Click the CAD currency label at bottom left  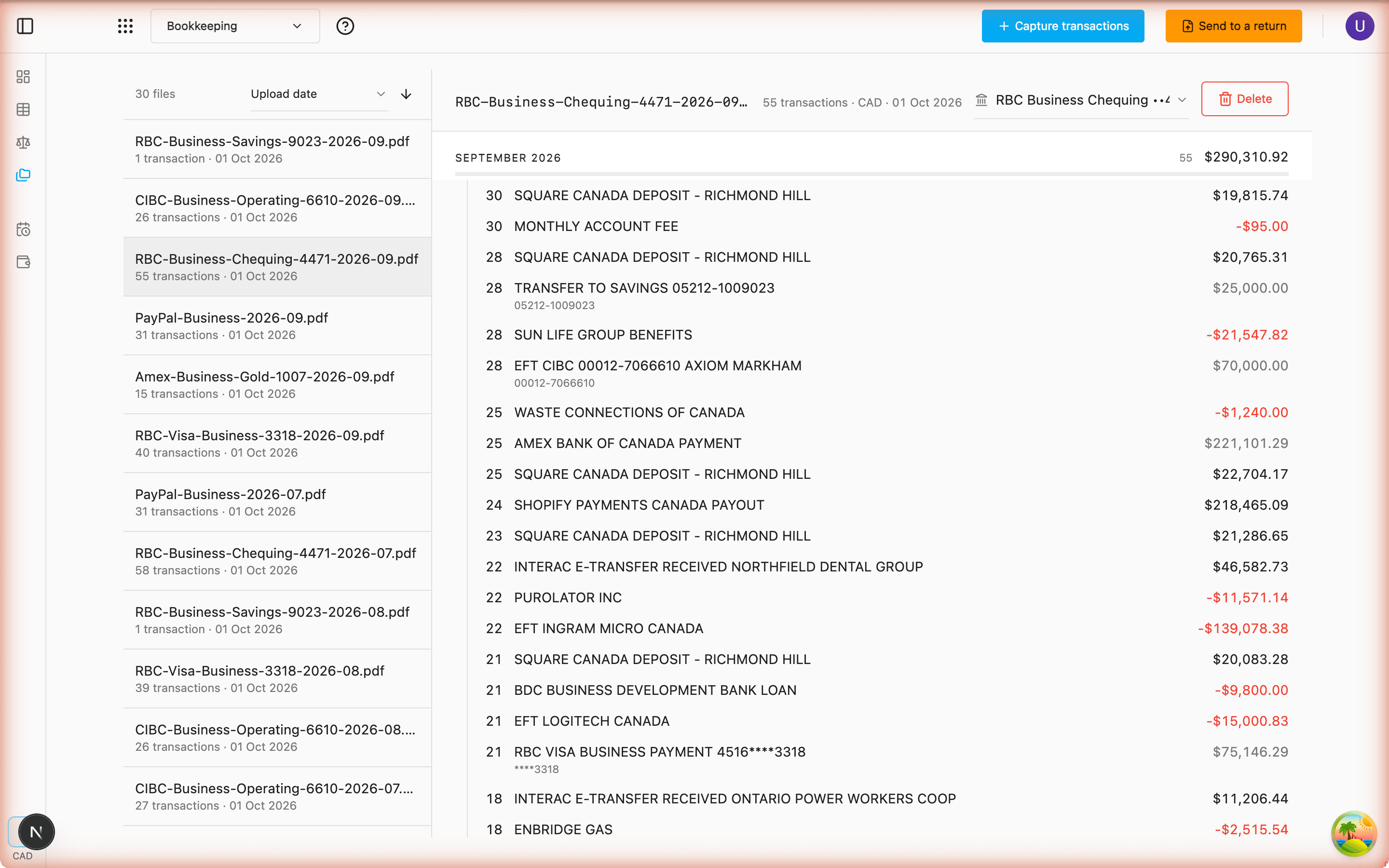tap(22, 856)
